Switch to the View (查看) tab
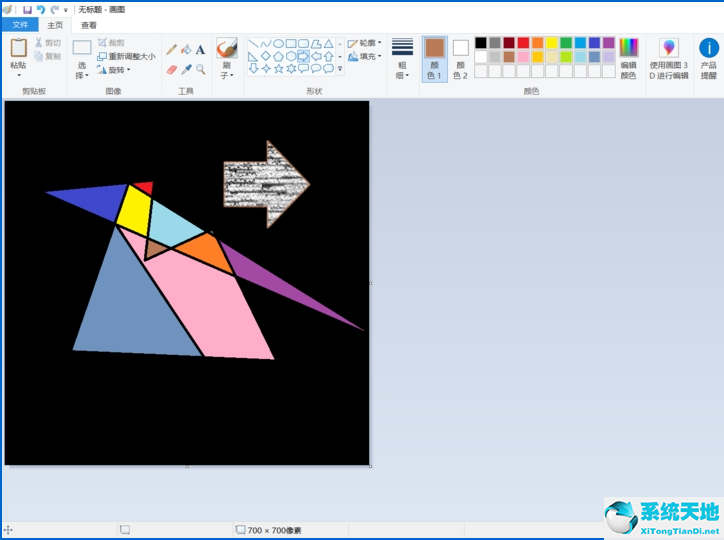Screen dimensions: 724x540 coord(89,25)
